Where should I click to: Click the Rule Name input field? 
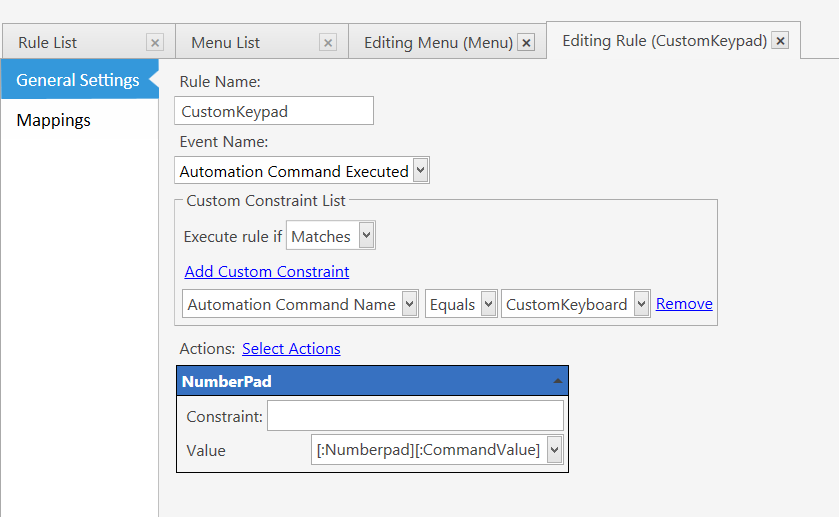pos(274,111)
